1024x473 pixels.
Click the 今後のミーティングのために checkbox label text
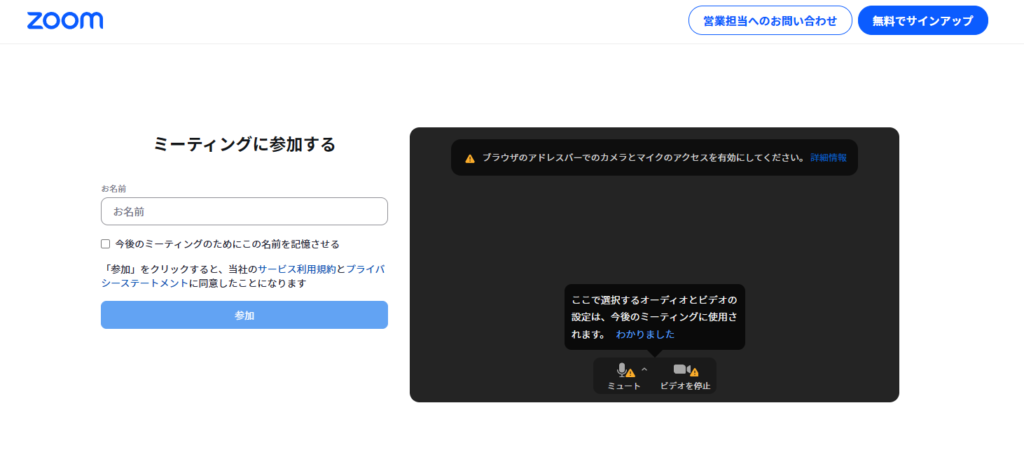[227, 244]
